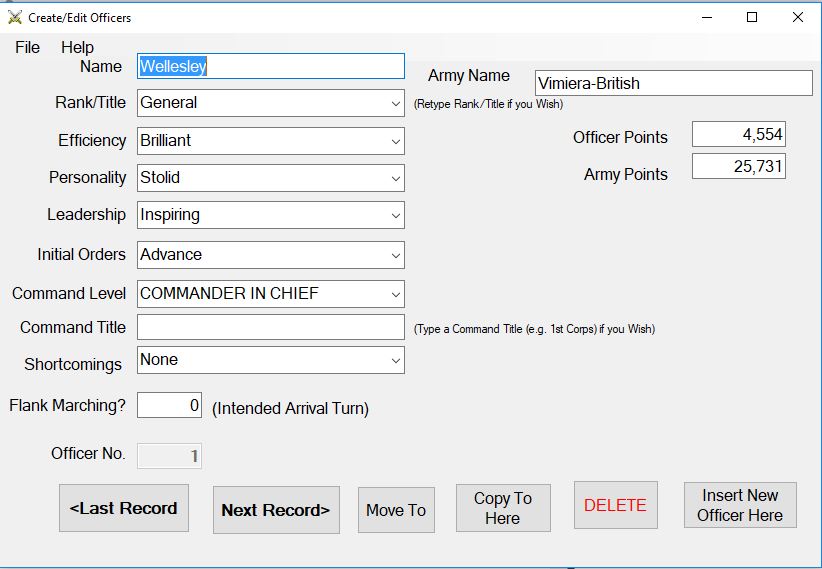This screenshot has width=822, height=569.
Task: Go to the previous record with <Last Record
Action: point(124,508)
